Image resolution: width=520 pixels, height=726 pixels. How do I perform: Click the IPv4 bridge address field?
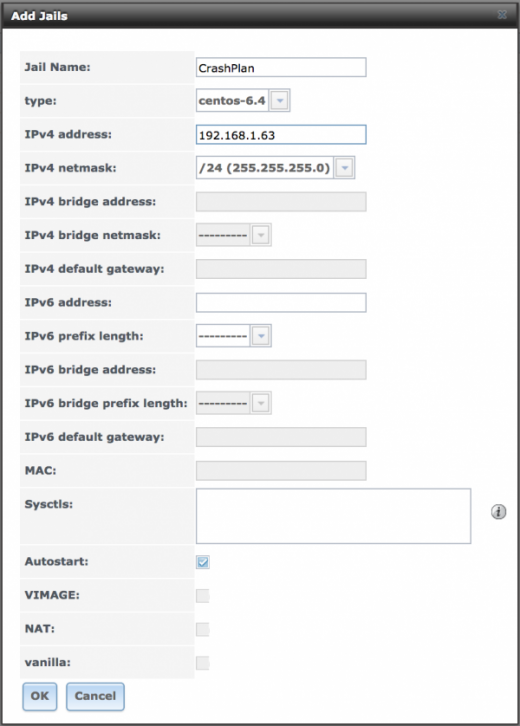[281, 202]
